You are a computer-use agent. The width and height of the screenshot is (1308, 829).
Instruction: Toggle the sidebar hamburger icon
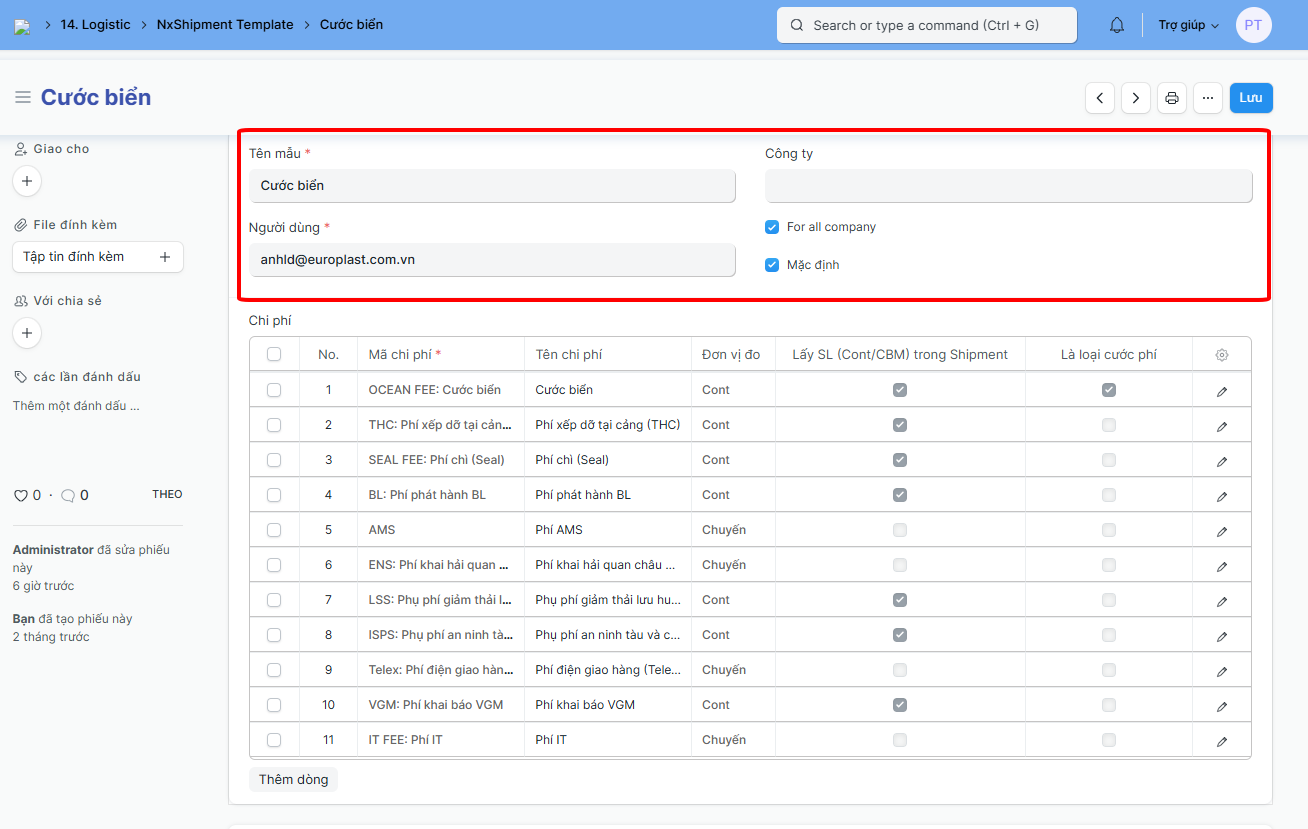[x=22, y=97]
